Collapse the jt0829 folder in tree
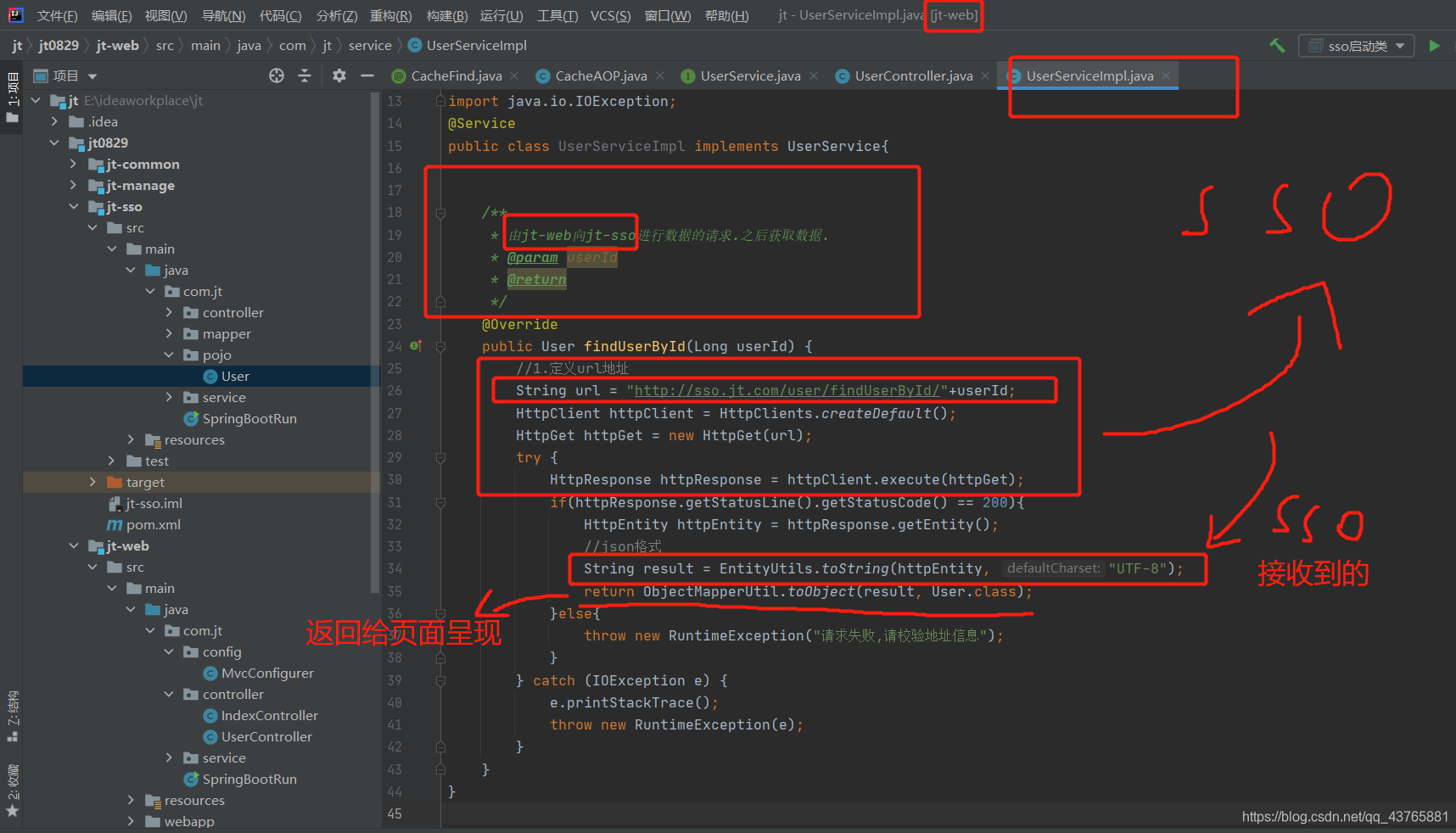This screenshot has height=833, width=1456. [x=54, y=143]
